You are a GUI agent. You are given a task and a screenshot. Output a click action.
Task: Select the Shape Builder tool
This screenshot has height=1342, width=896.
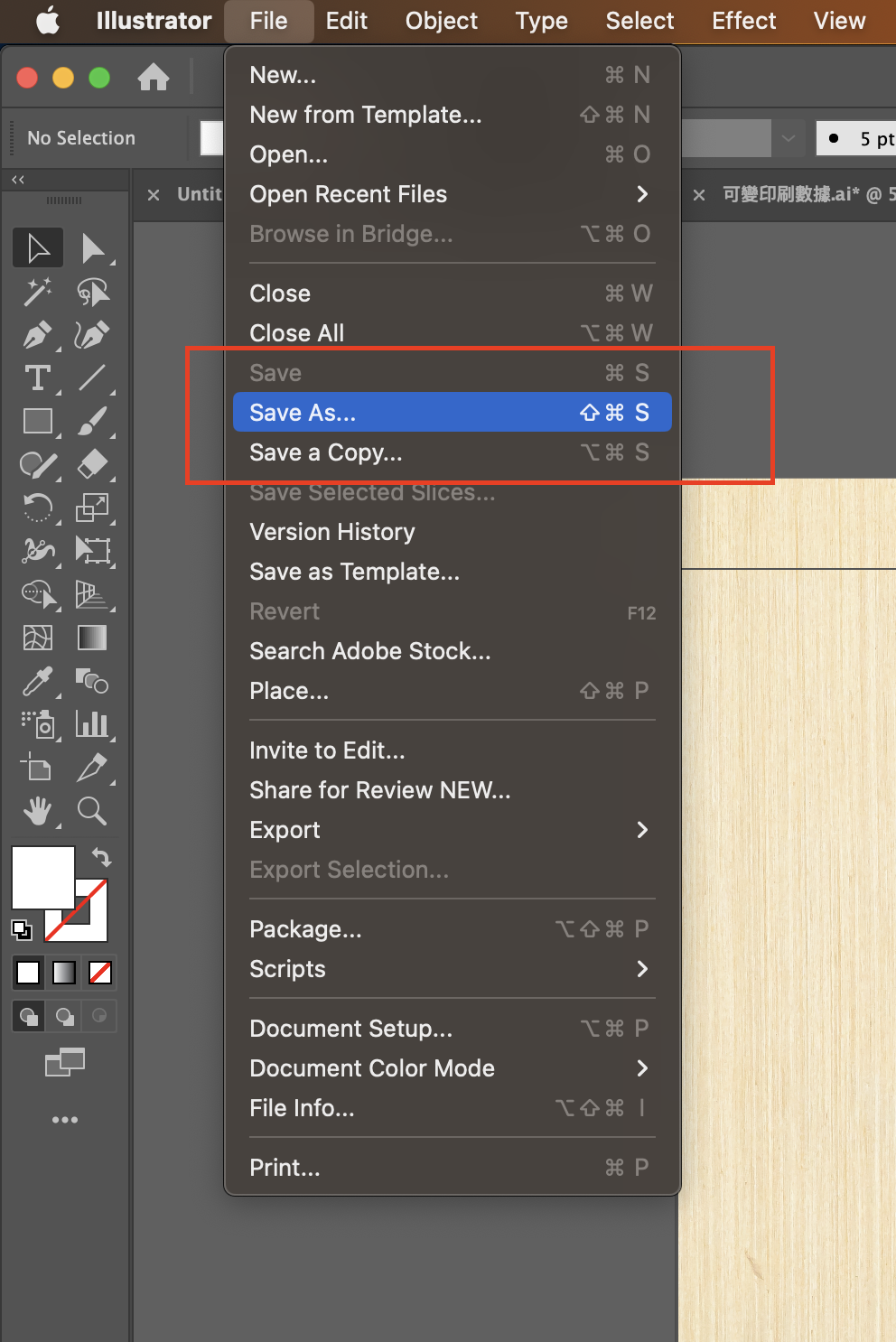pos(38,594)
